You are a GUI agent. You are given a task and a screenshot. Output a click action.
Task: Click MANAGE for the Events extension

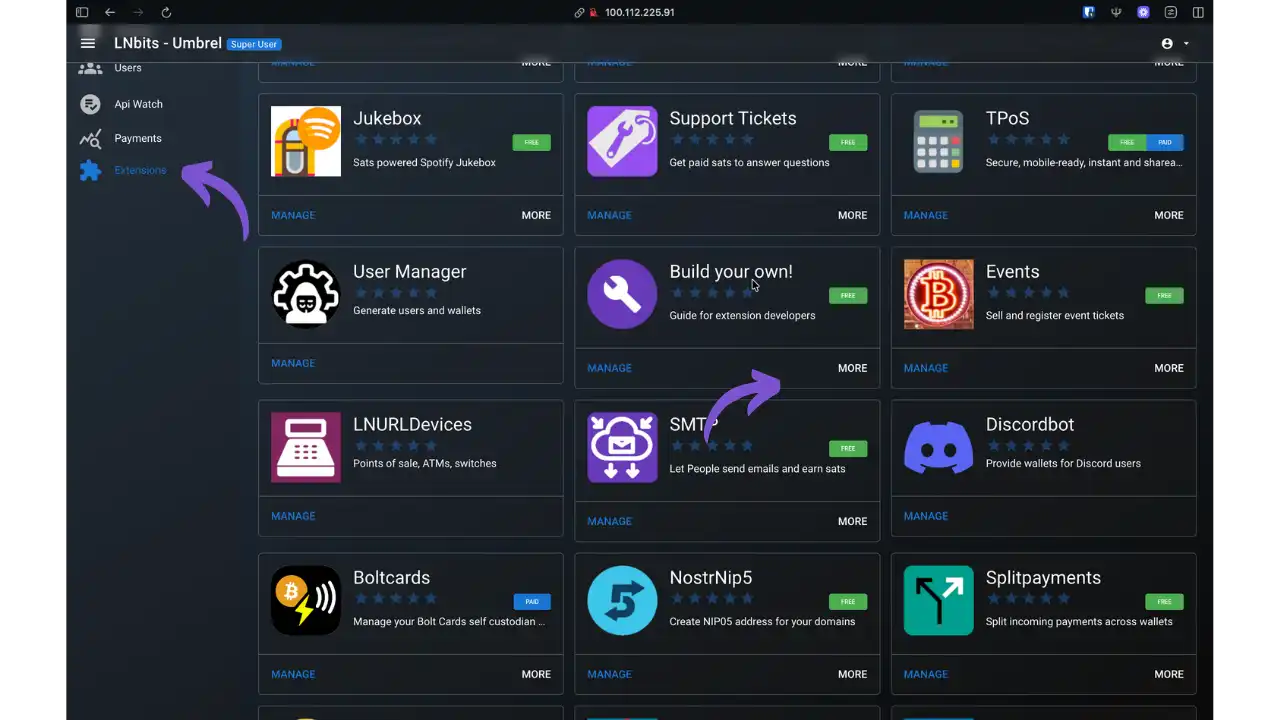click(x=925, y=368)
